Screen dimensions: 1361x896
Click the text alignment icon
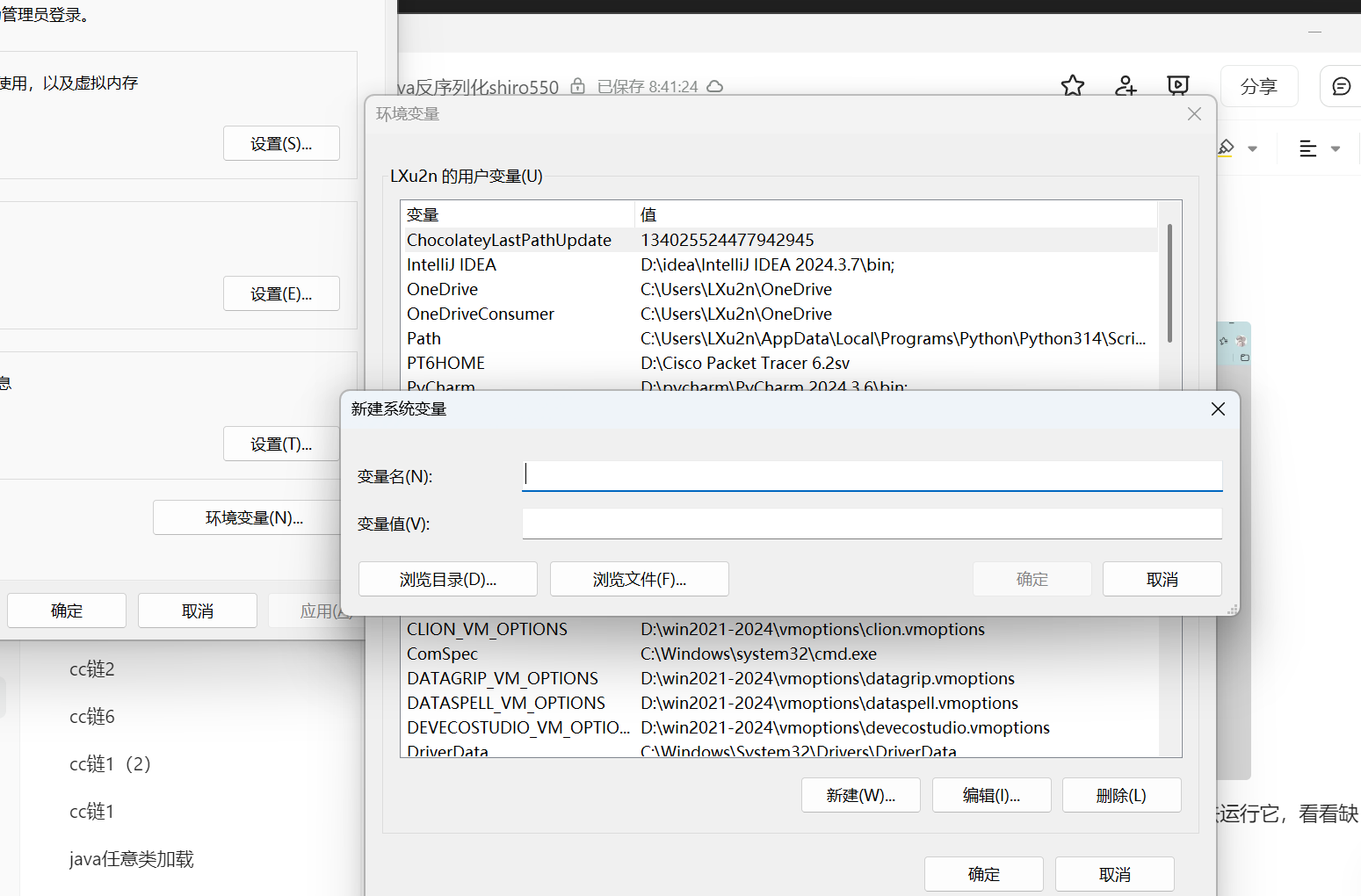click(x=1307, y=148)
